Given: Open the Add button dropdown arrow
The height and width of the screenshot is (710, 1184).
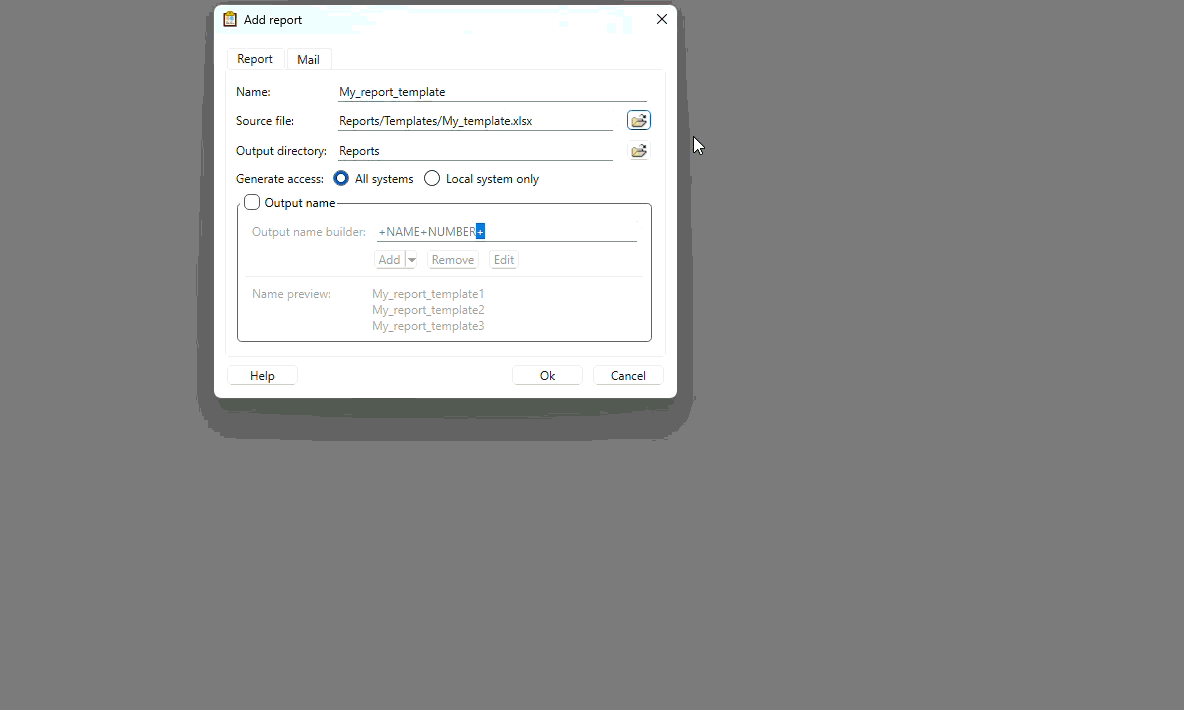Looking at the screenshot, I should pos(410,259).
